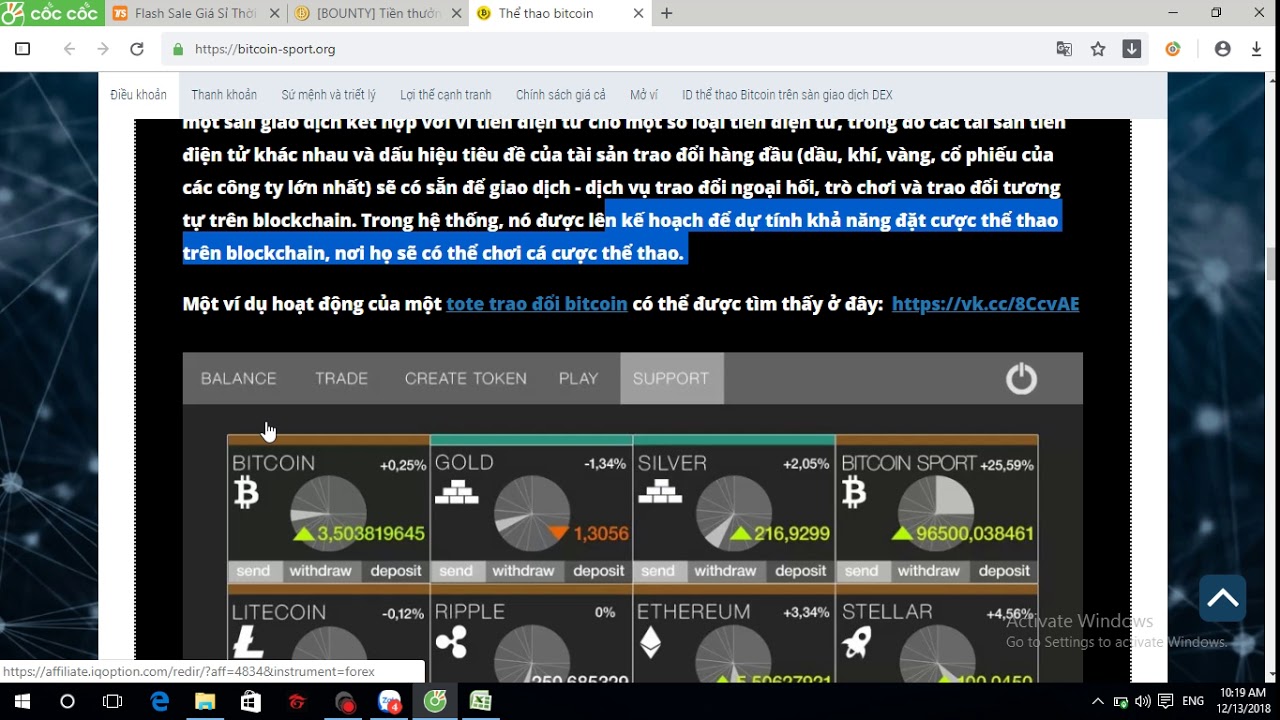Click the TRADE tab in wallet image
The width and height of the screenshot is (1280, 720).
[x=341, y=378]
